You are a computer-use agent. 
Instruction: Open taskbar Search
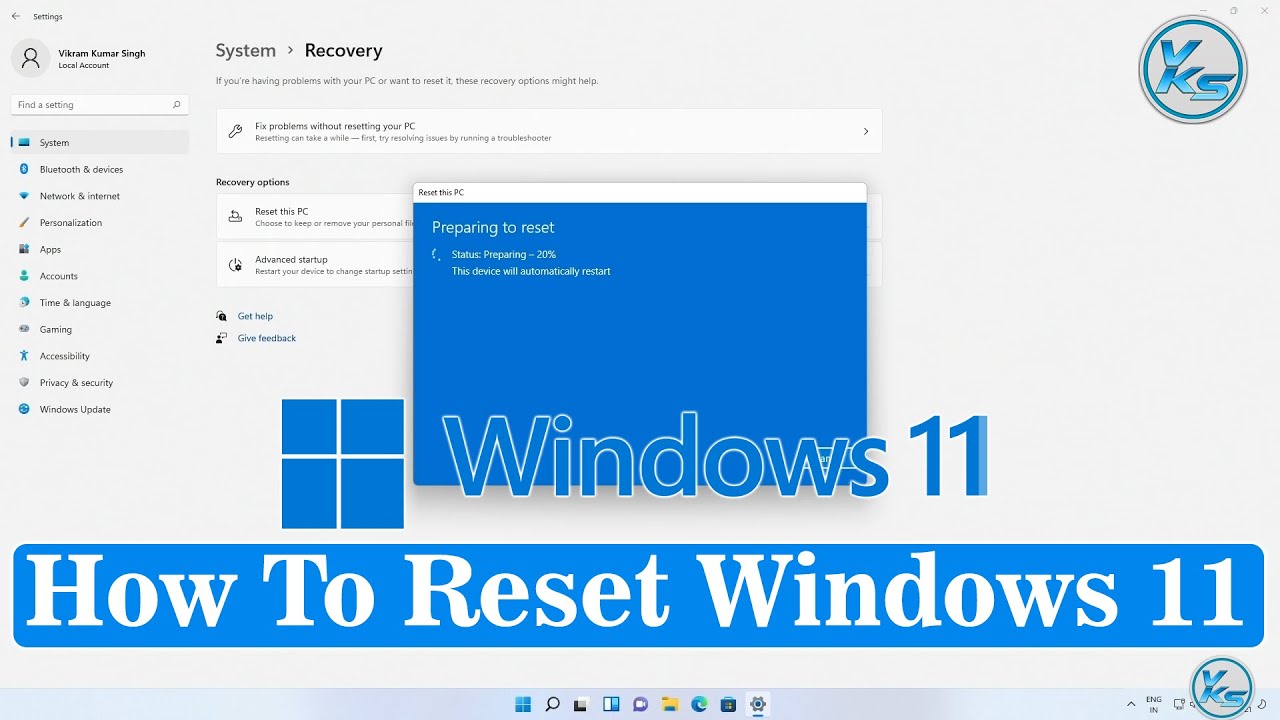(x=552, y=704)
